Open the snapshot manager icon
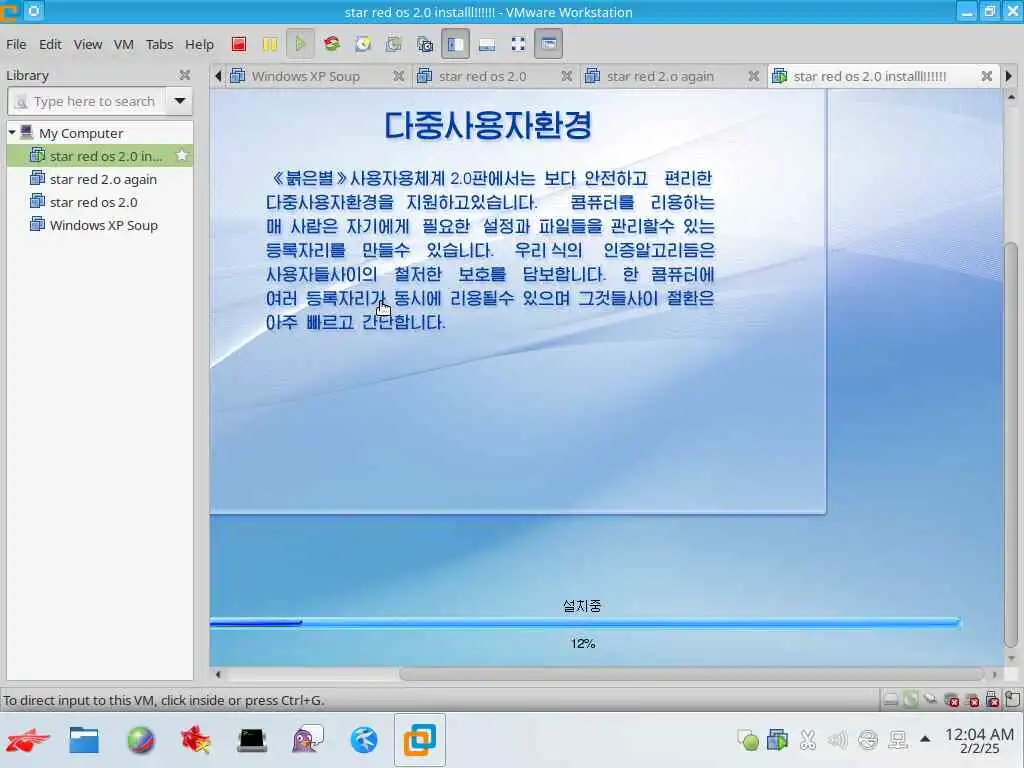The height and width of the screenshot is (768, 1024). (424, 44)
